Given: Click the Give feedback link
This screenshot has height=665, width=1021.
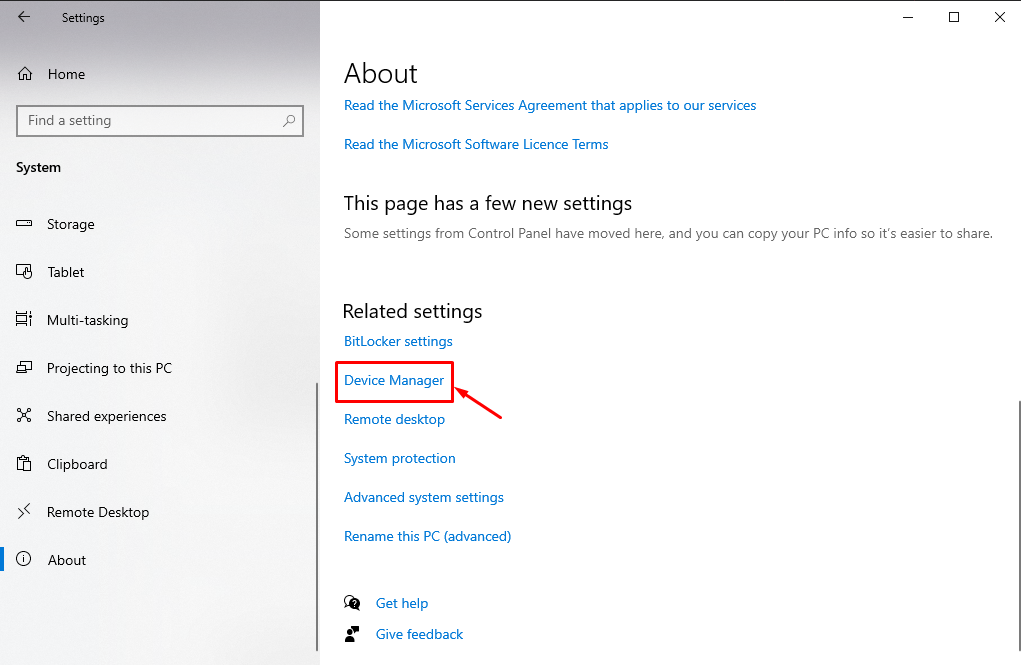Looking at the screenshot, I should [x=419, y=634].
